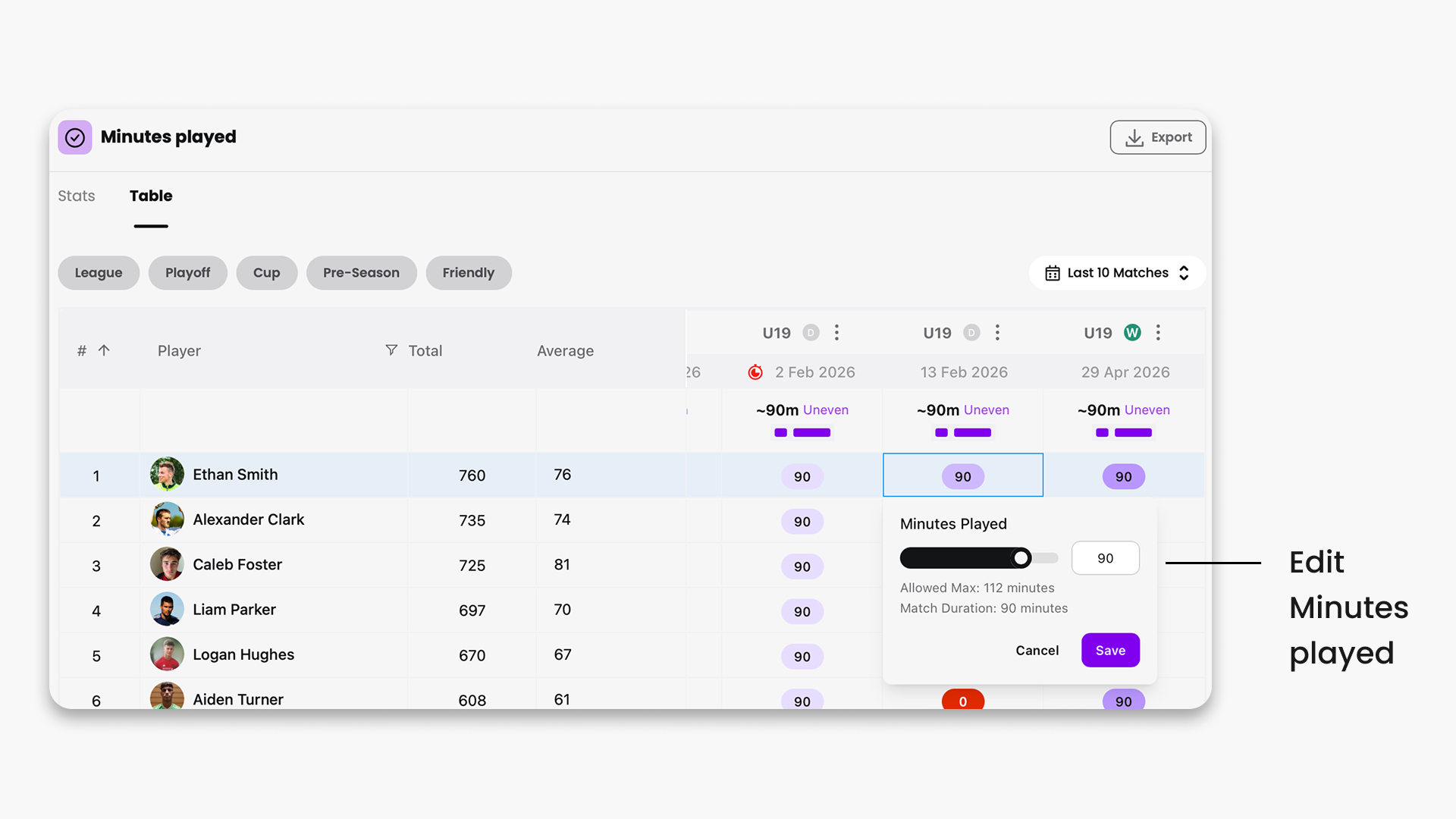Click the 13 Feb 2026 date header
This screenshot has width=1456, height=819.
964,372
